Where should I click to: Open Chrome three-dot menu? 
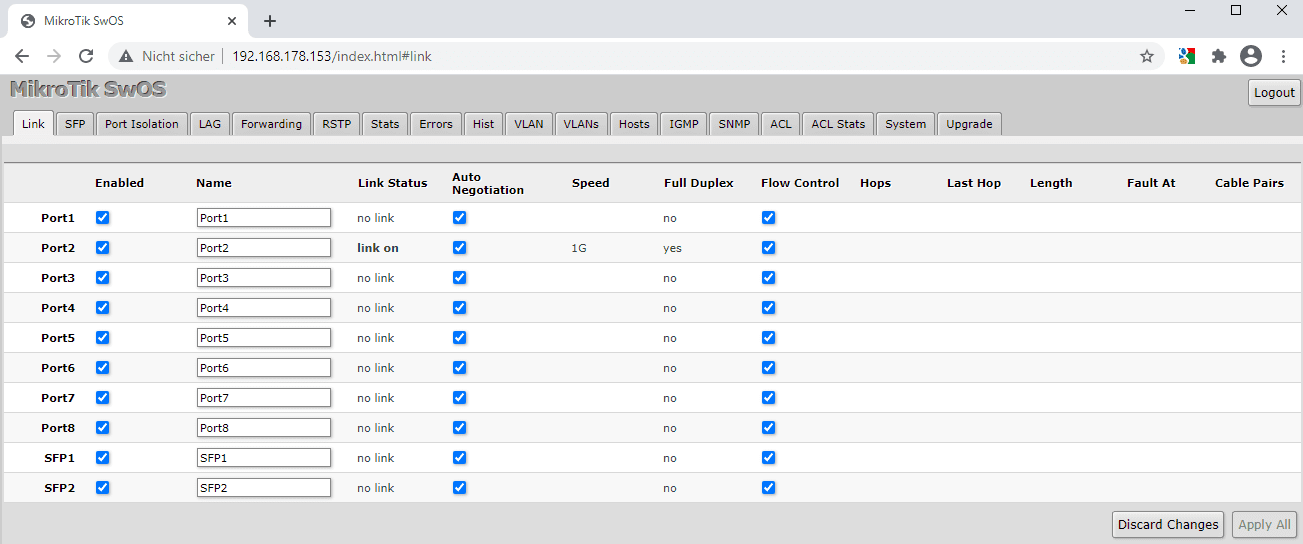pos(1283,57)
